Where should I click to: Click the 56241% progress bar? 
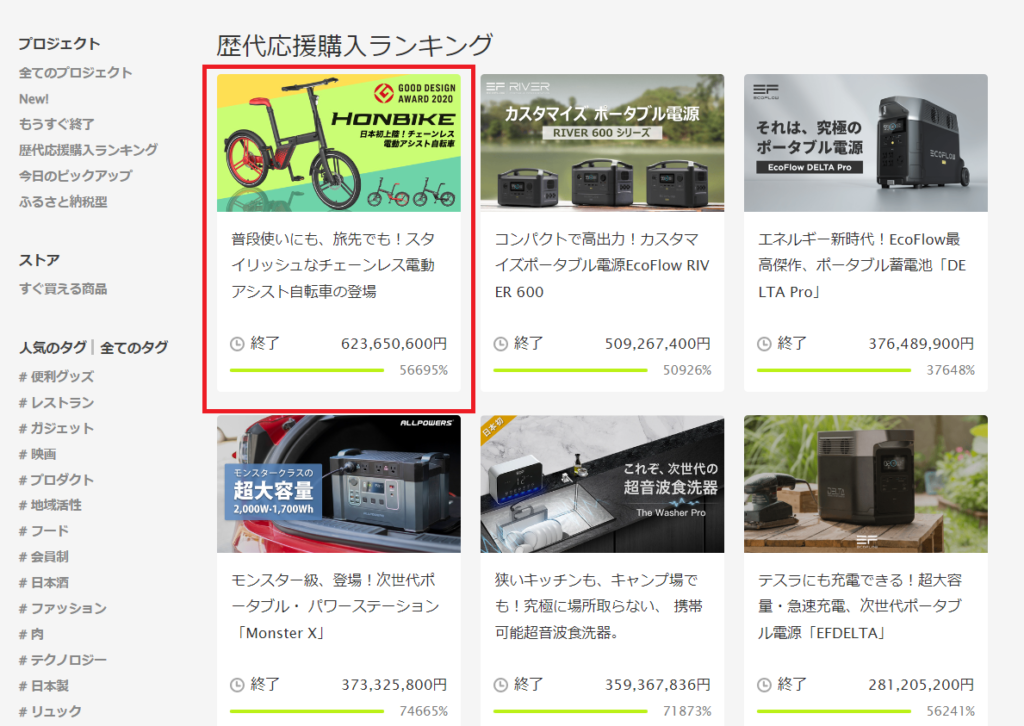point(834,711)
